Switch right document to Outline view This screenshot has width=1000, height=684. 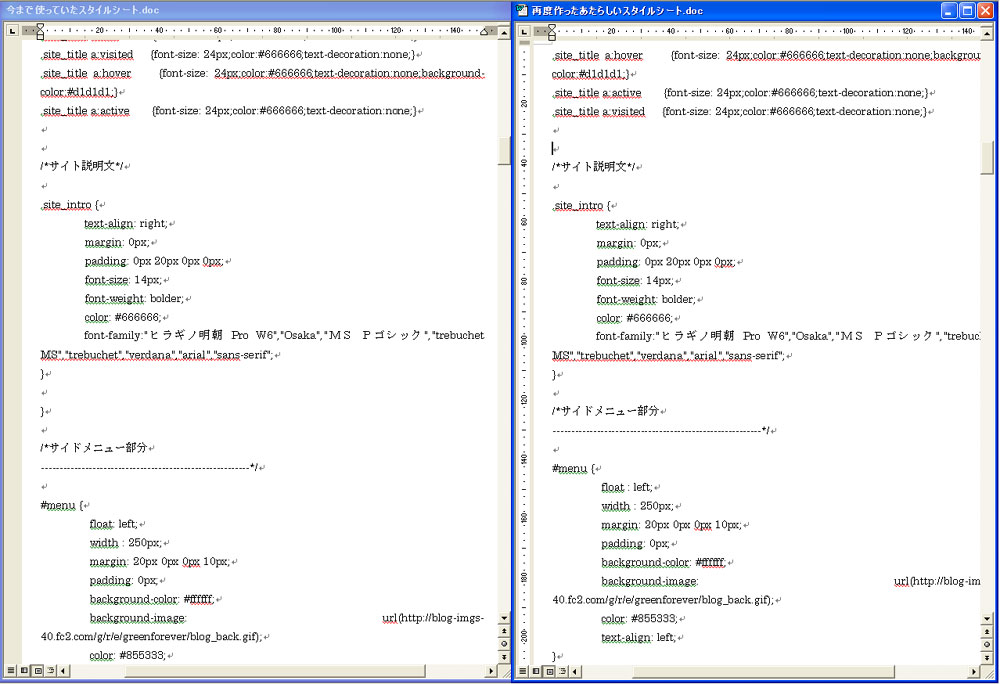tap(562, 671)
